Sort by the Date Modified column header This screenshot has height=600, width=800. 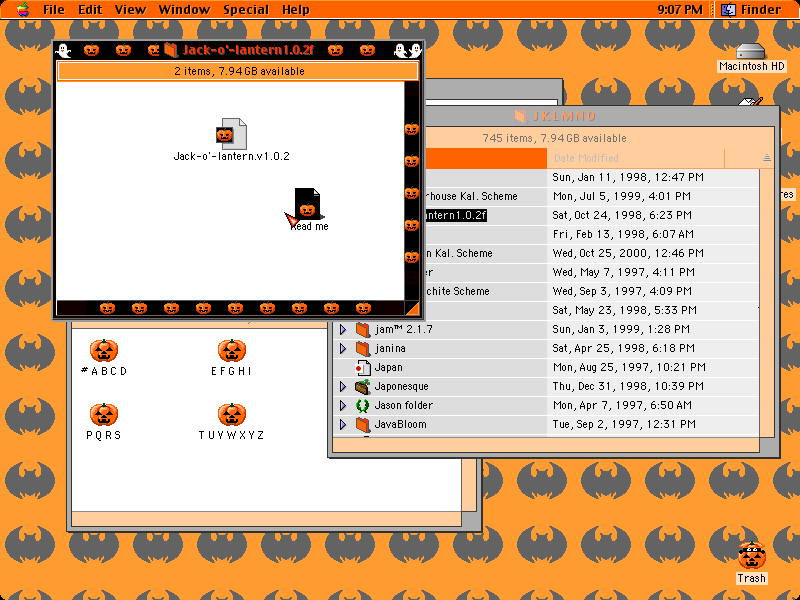635,158
